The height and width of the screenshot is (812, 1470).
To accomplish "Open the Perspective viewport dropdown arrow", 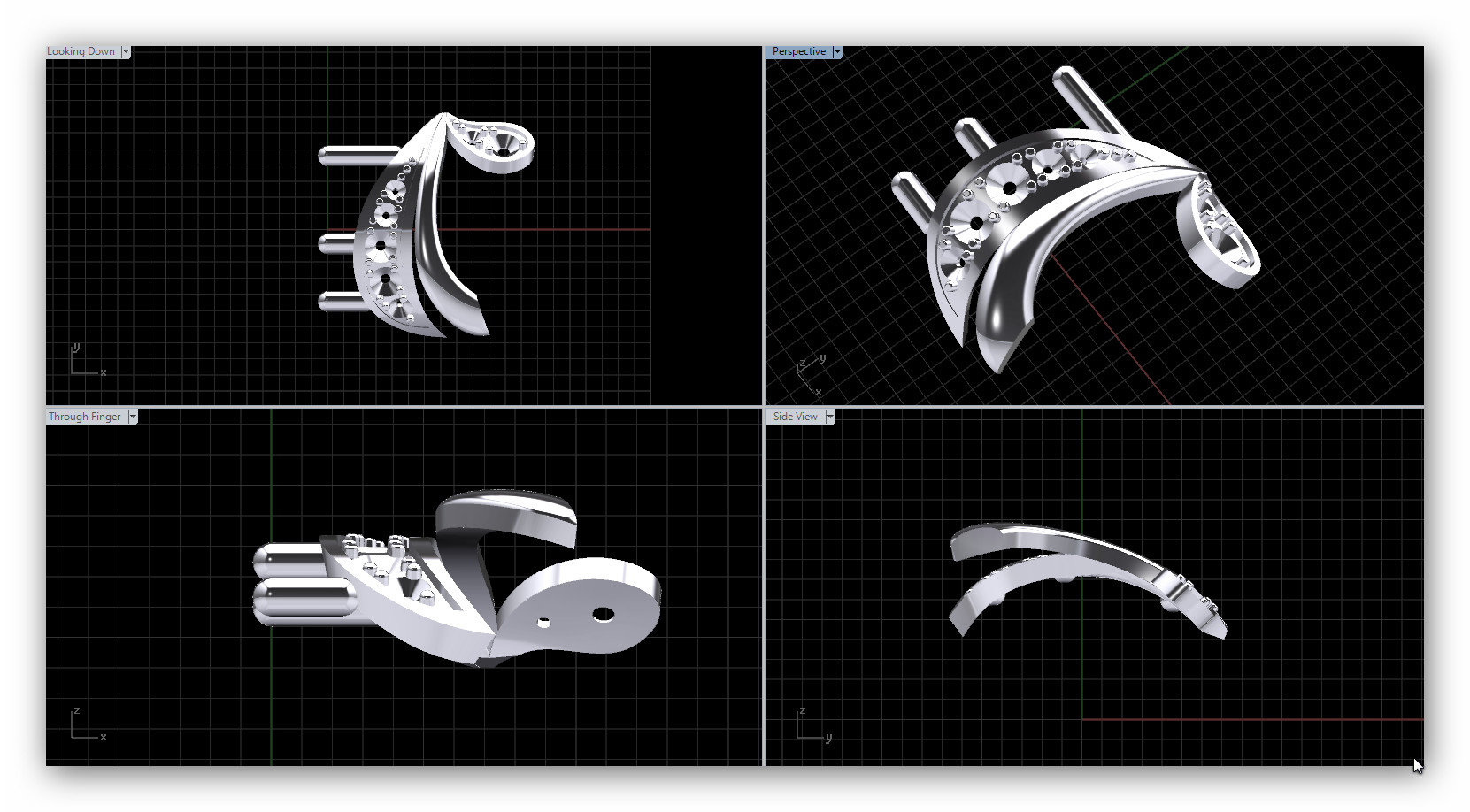I will pyautogui.click(x=837, y=52).
